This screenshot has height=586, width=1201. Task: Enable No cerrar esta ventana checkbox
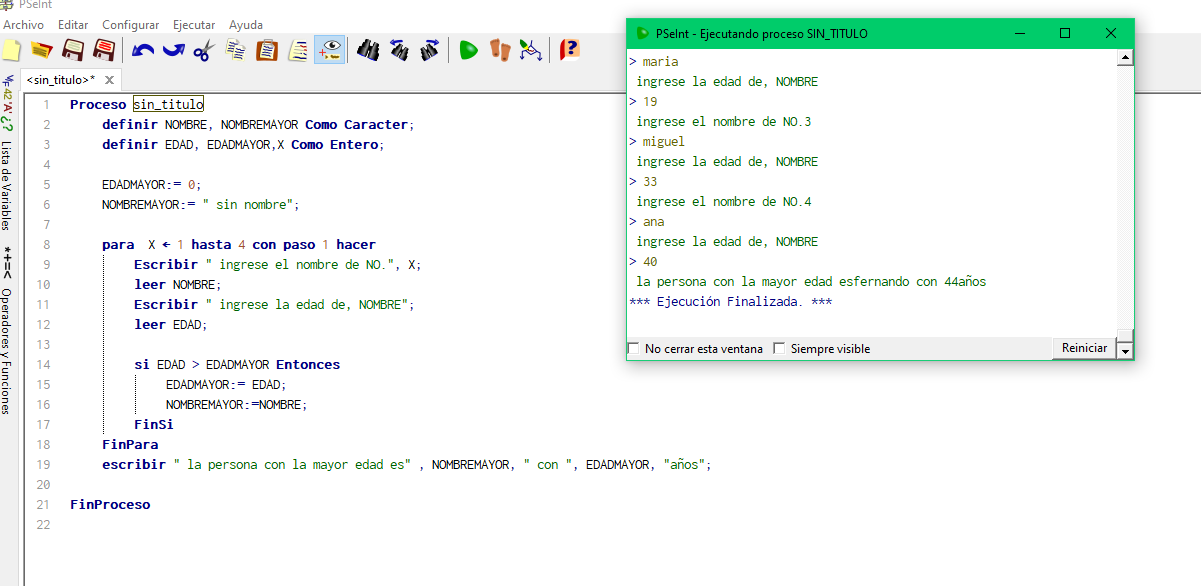[x=633, y=349]
